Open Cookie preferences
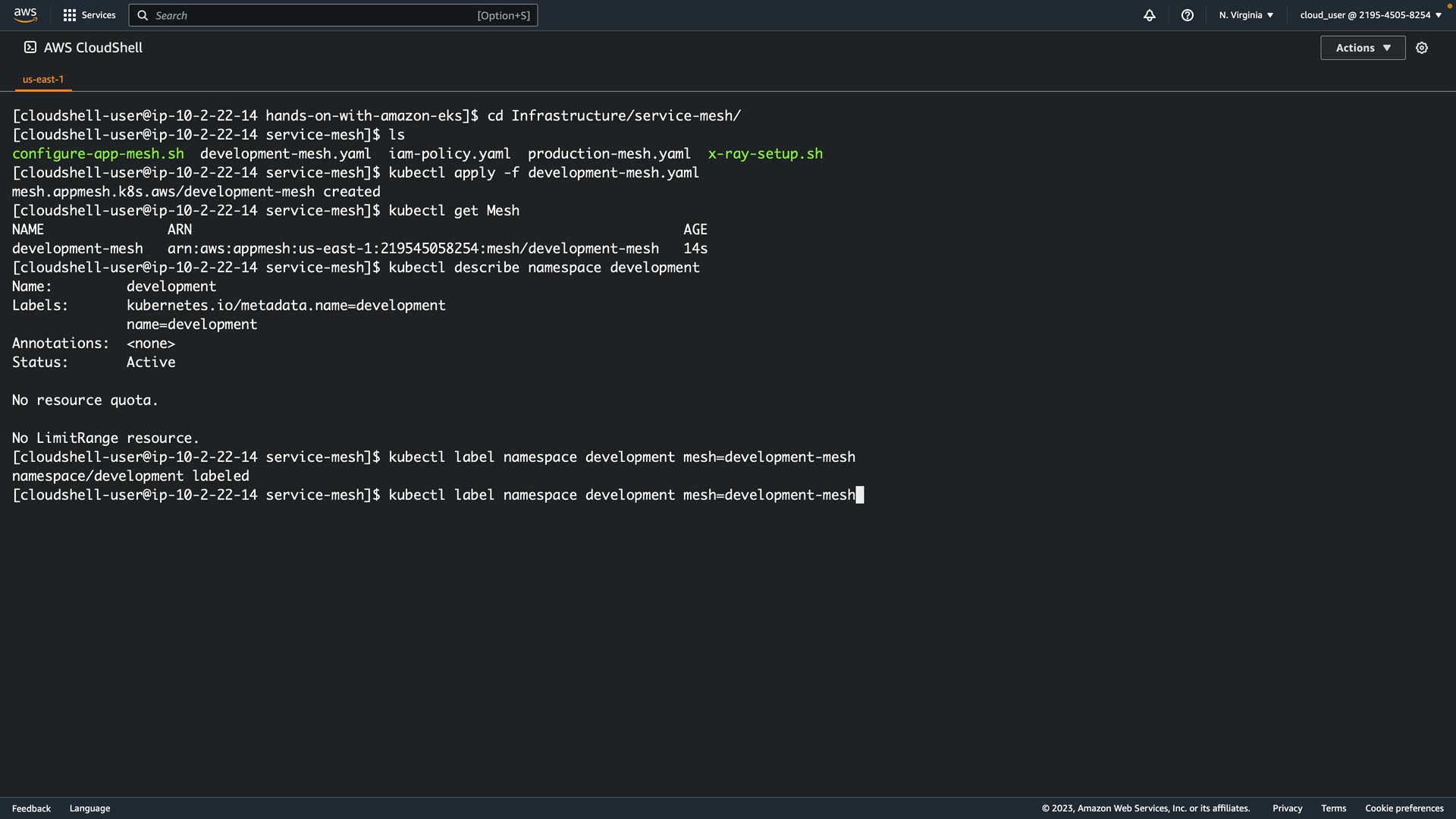The image size is (1456, 819). point(1404,808)
